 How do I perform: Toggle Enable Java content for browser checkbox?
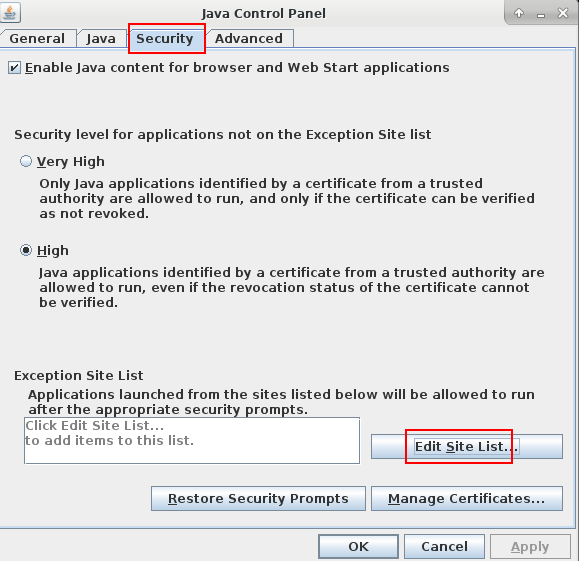click(x=14, y=68)
